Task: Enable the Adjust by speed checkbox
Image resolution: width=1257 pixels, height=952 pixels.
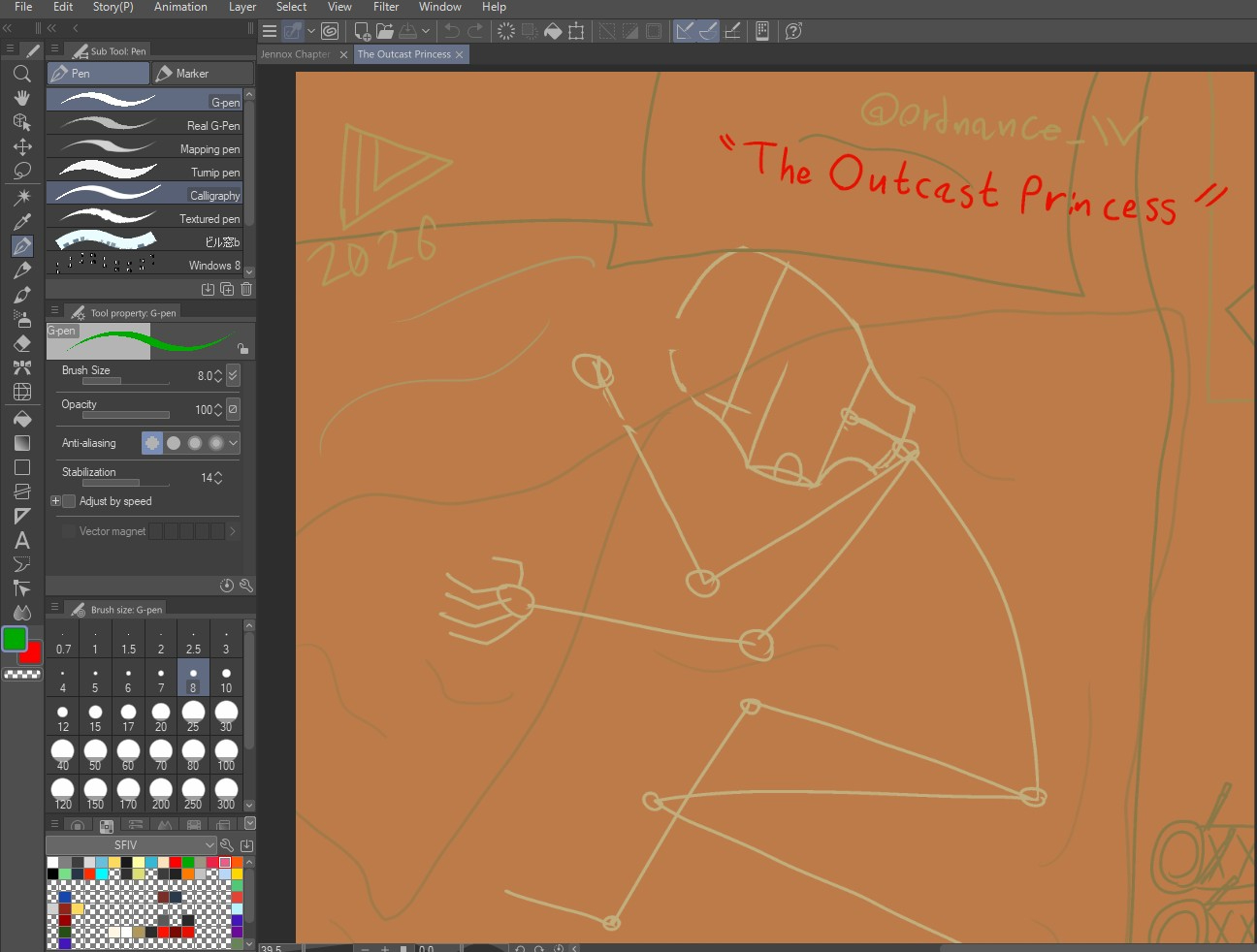Action: click(x=69, y=501)
